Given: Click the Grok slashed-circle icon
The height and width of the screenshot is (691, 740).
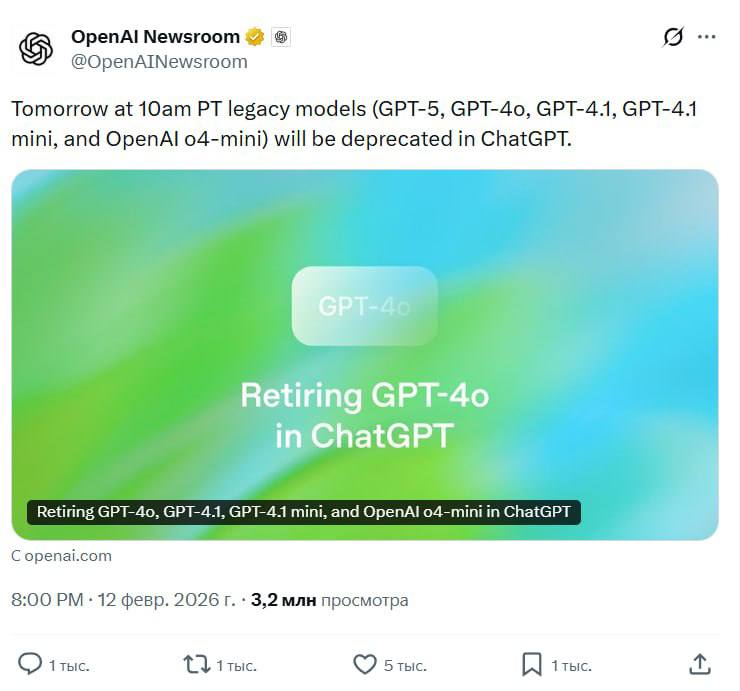Looking at the screenshot, I should [673, 37].
